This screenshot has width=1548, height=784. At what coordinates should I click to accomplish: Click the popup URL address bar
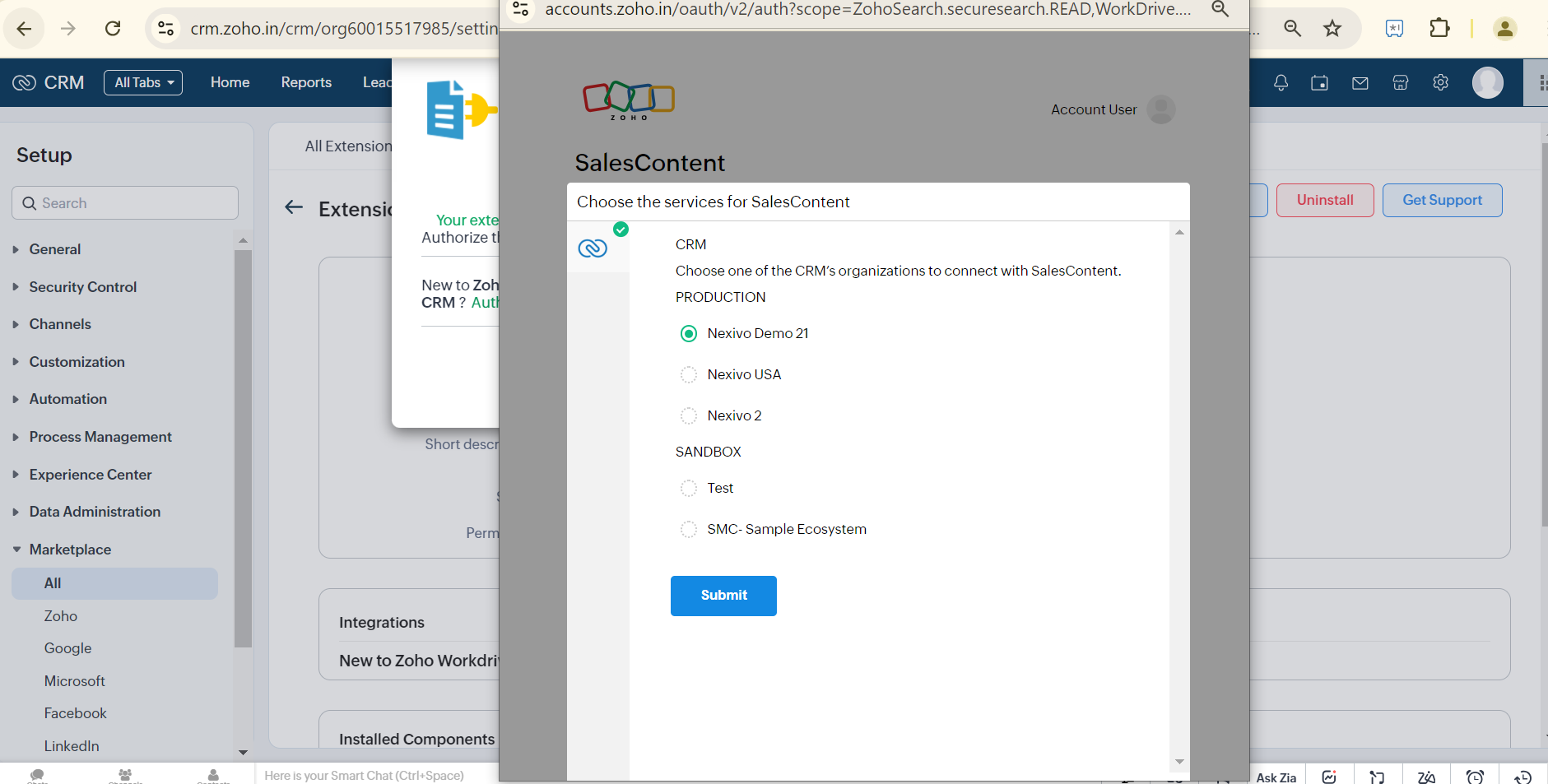[x=867, y=9]
